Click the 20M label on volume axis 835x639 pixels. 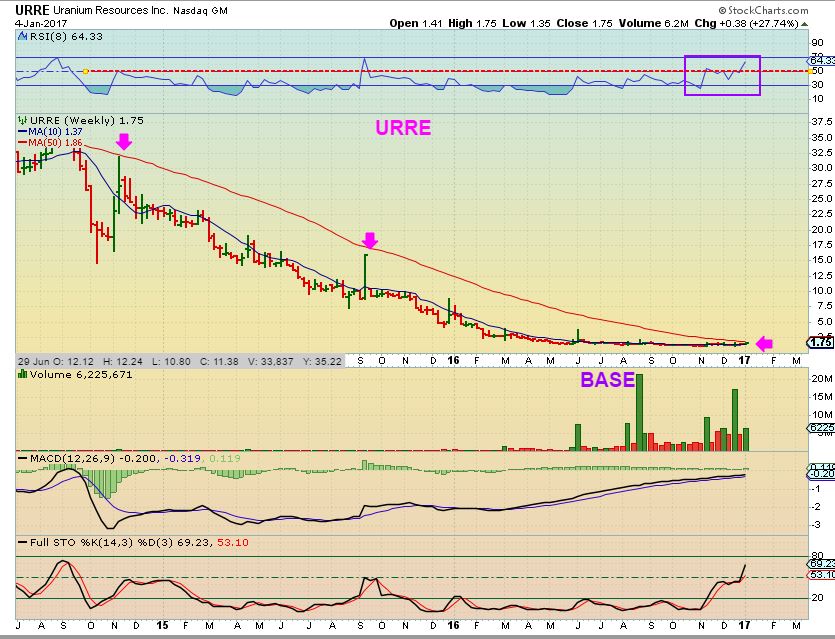pyautogui.click(x=821, y=379)
